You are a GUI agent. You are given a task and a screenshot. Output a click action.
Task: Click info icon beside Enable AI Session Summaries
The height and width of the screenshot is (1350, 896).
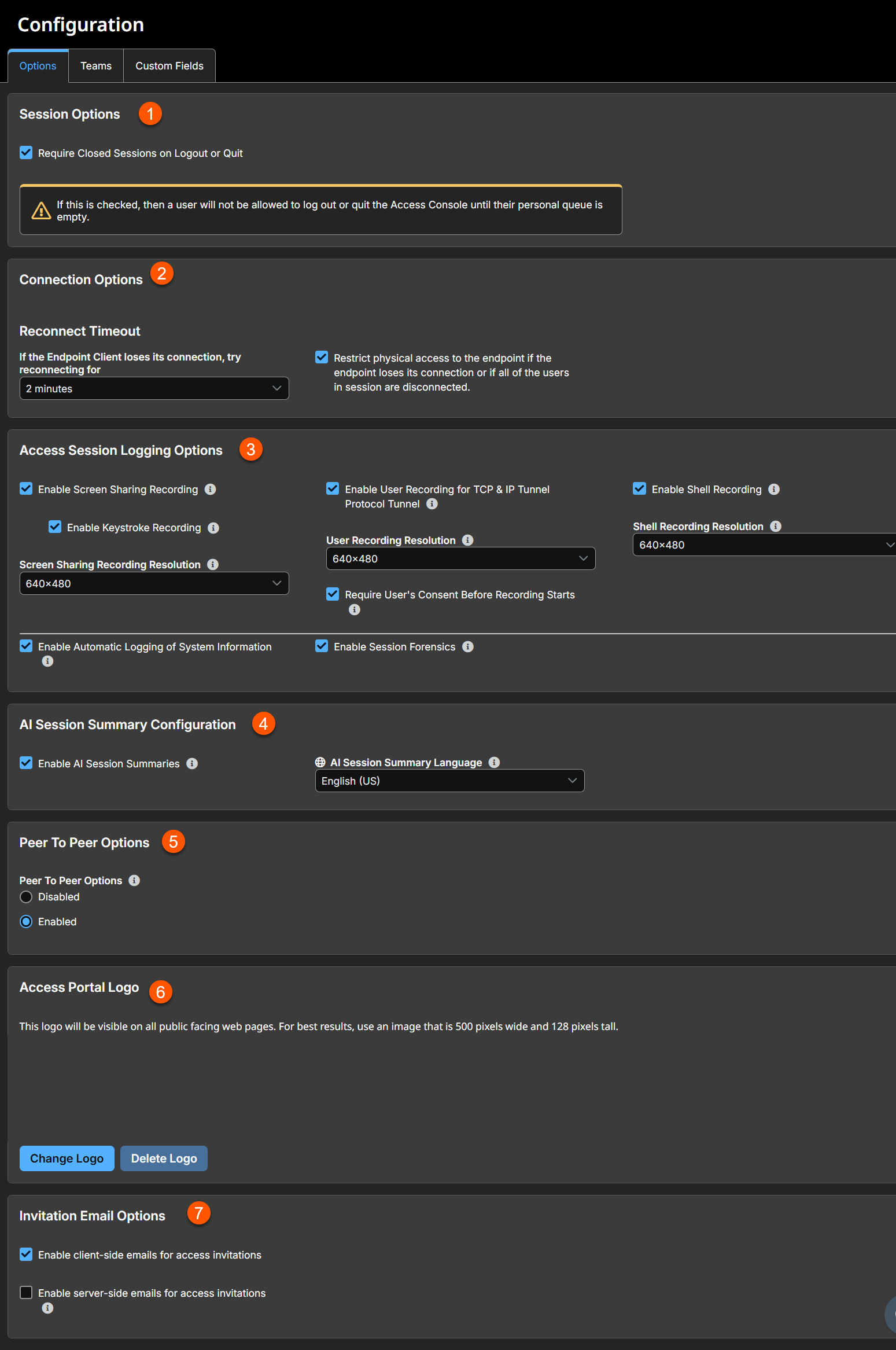pos(192,764)
